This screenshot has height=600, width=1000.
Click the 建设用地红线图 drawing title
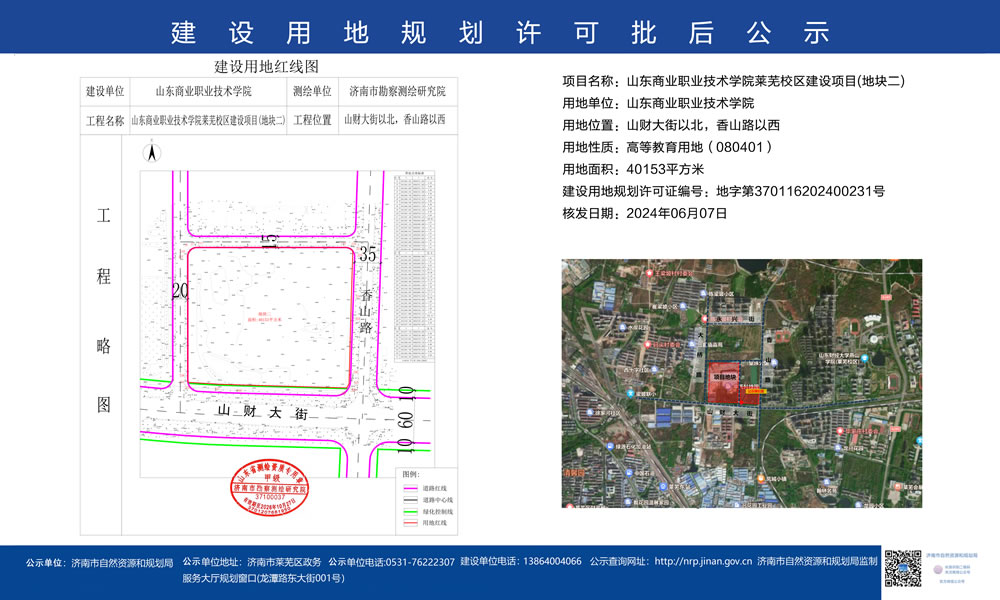(267, 66)
